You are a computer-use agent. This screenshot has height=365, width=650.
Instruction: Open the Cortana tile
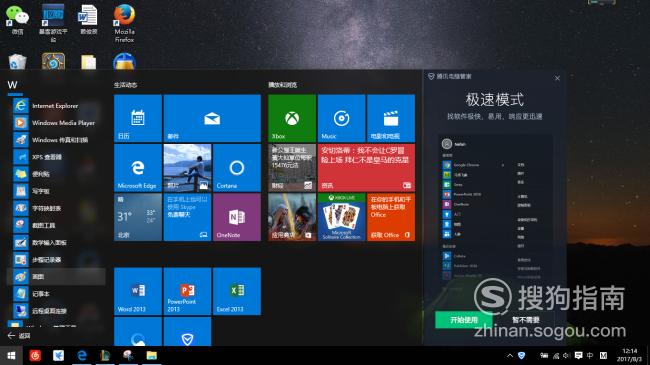click(237, 168)
